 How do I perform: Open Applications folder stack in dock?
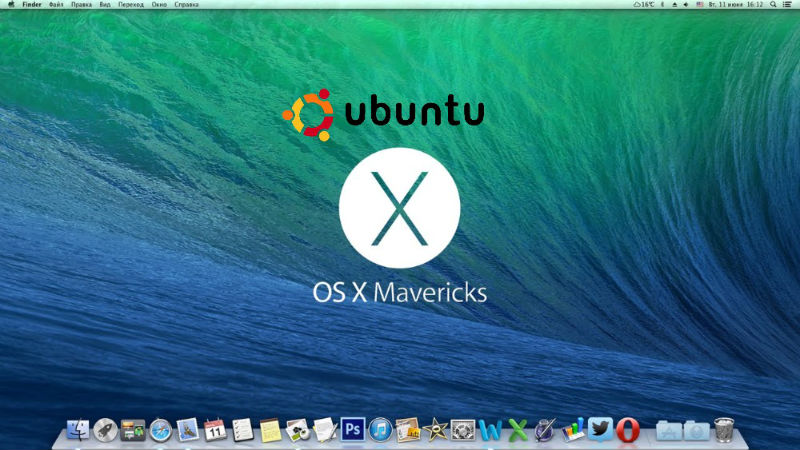click(668, 431)
